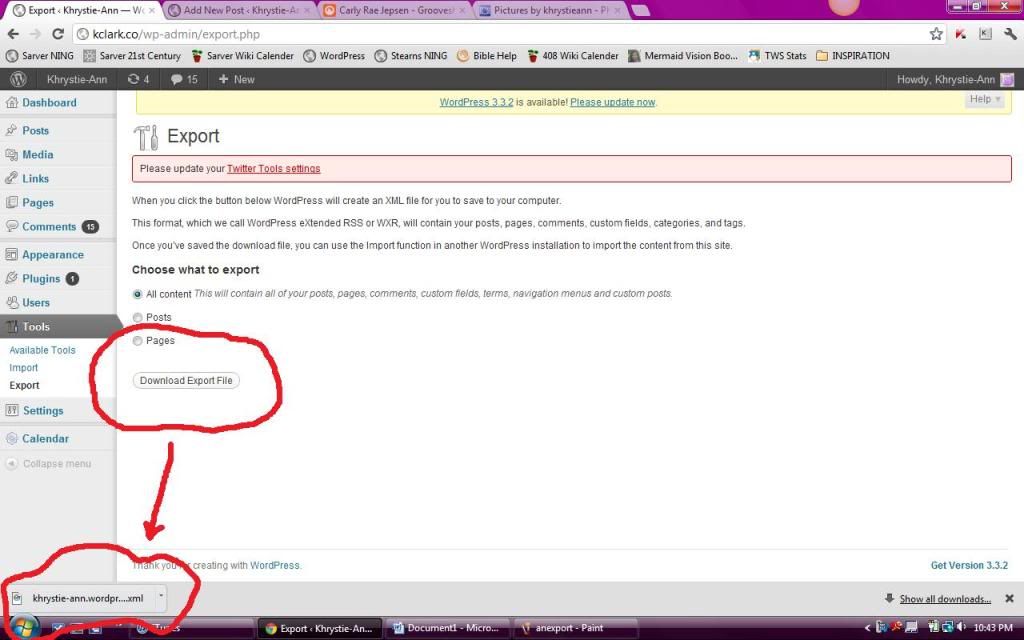The height and width of the screenshot is (640, 1024).
Task: Open the Bible Help bookmark
Action: click(487, 56)
